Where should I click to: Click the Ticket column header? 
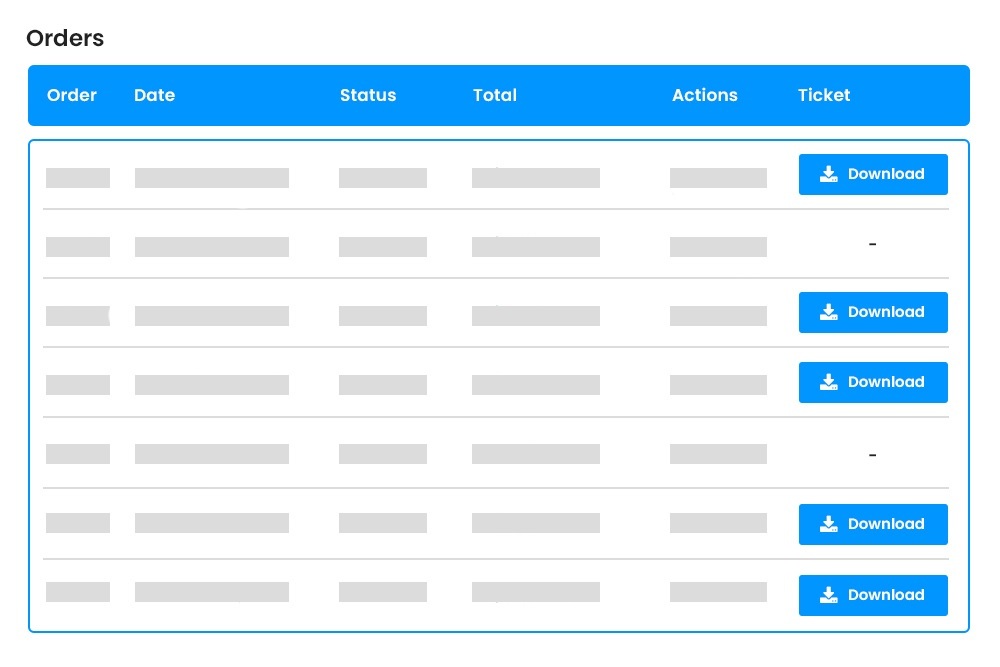(x=824, y=96)
